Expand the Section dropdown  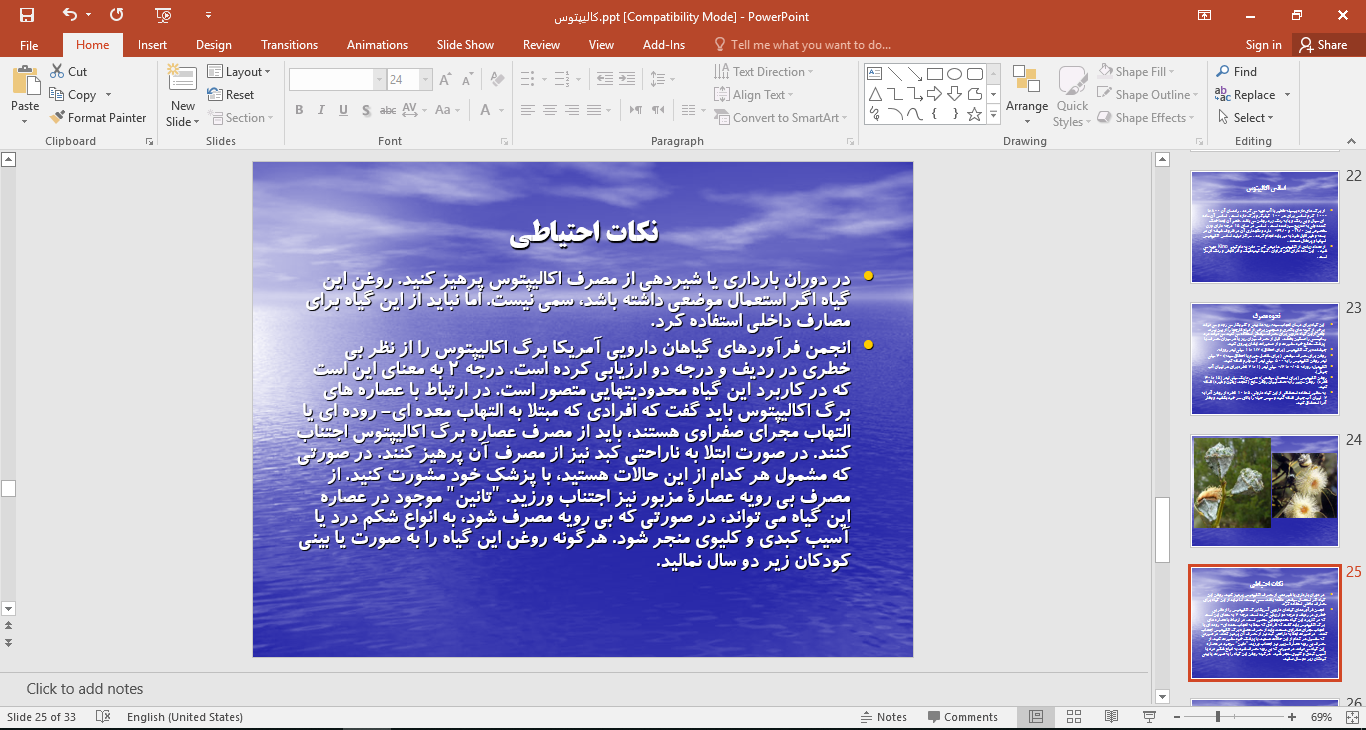pos(240,118)
